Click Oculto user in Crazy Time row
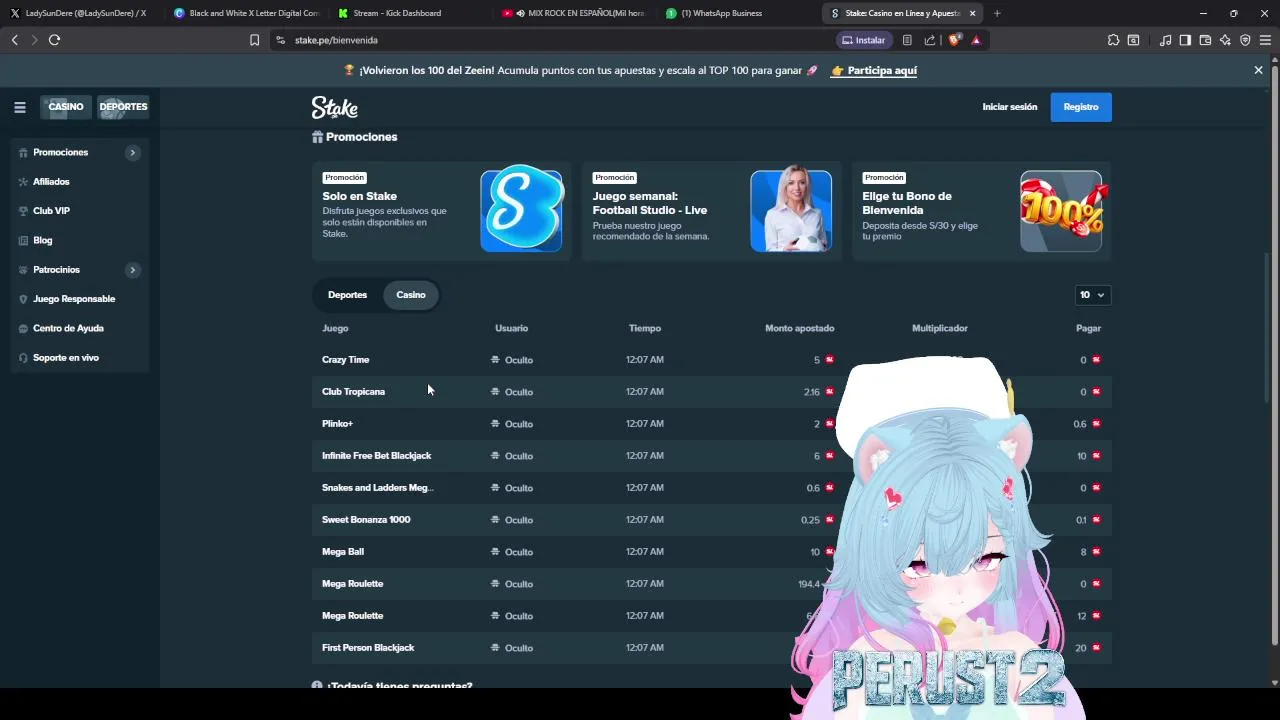1280x720 pixels. coord(512,360)
